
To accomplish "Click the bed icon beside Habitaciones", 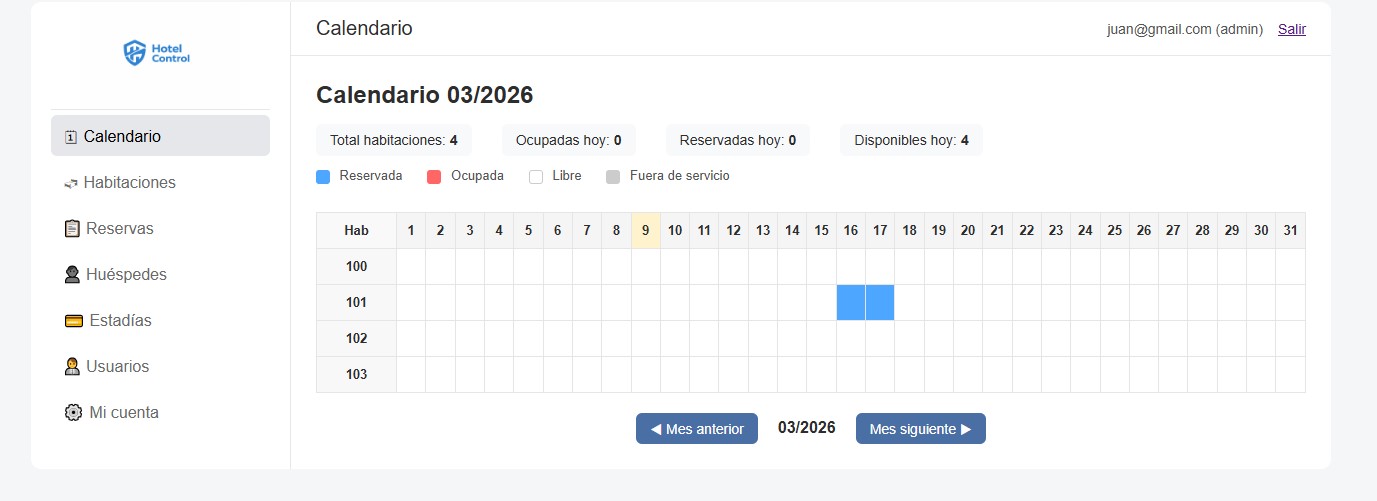I will point(71,183).
